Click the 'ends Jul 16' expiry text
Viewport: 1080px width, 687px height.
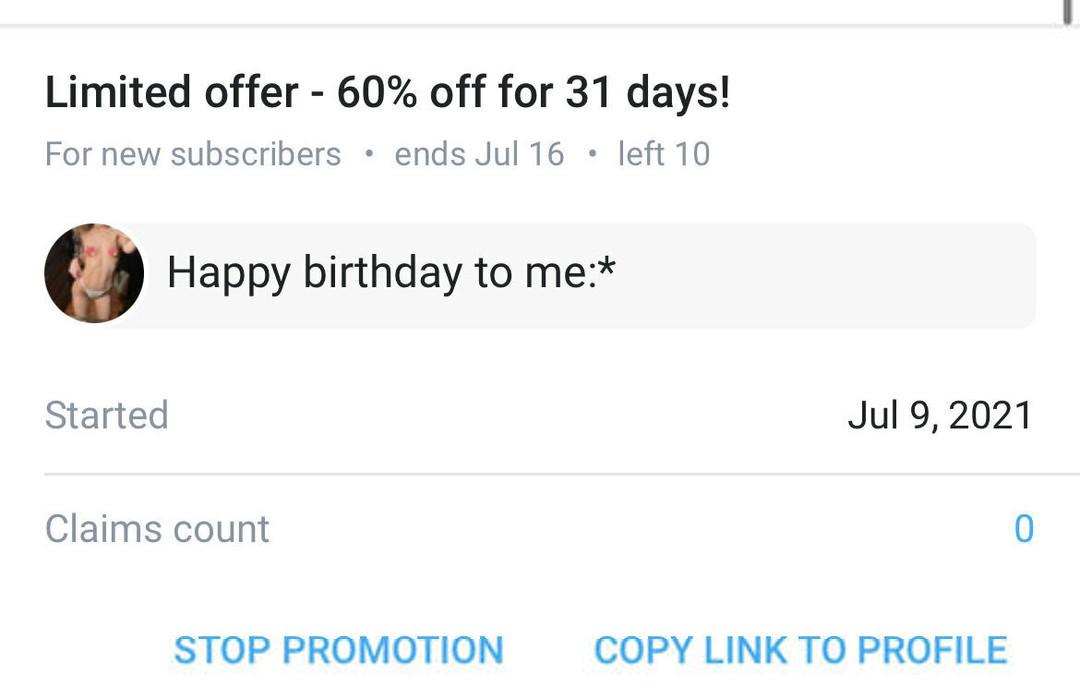tap(479, 154)
